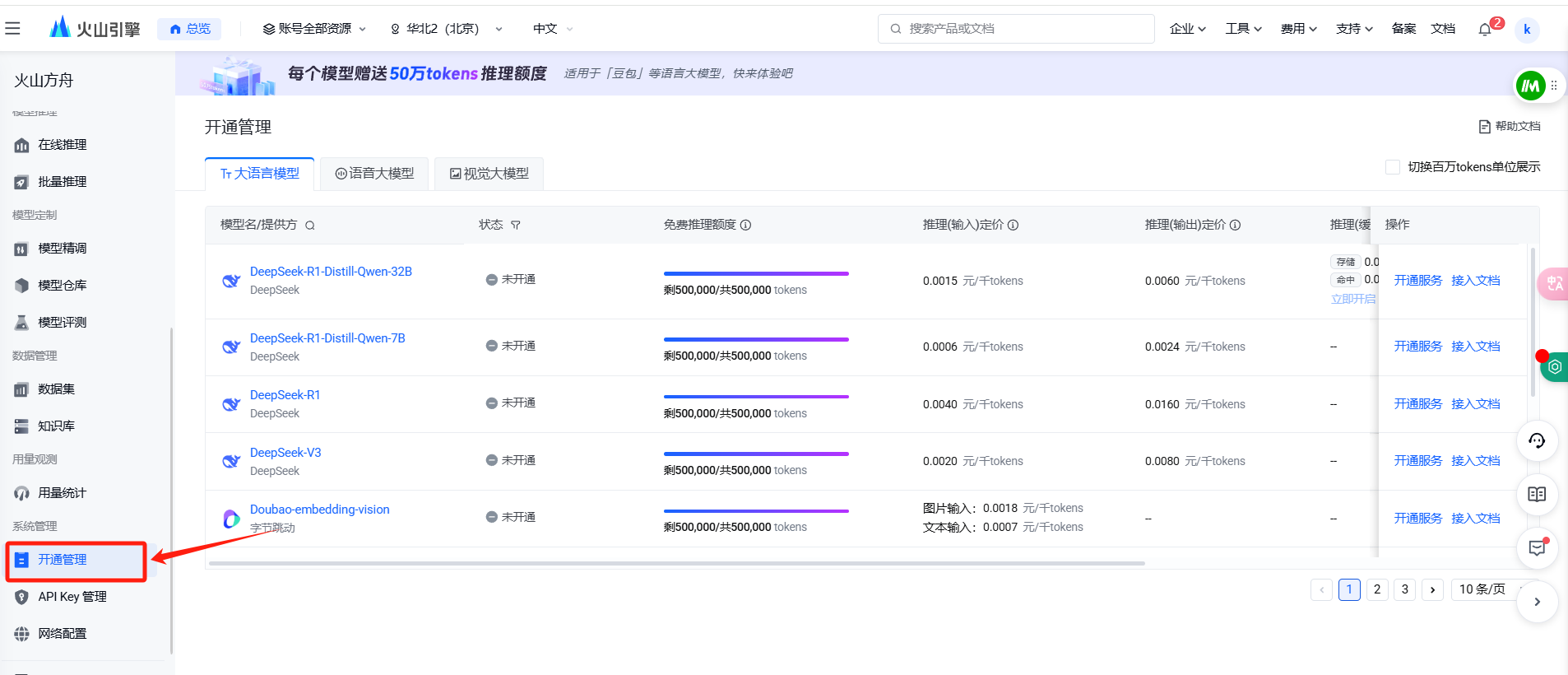Image resolution: width=1568 pixels, height=675 pixels.
Task: Click 开通服务 for DeepSeek-V3
Action: [x=1418, y=461]
